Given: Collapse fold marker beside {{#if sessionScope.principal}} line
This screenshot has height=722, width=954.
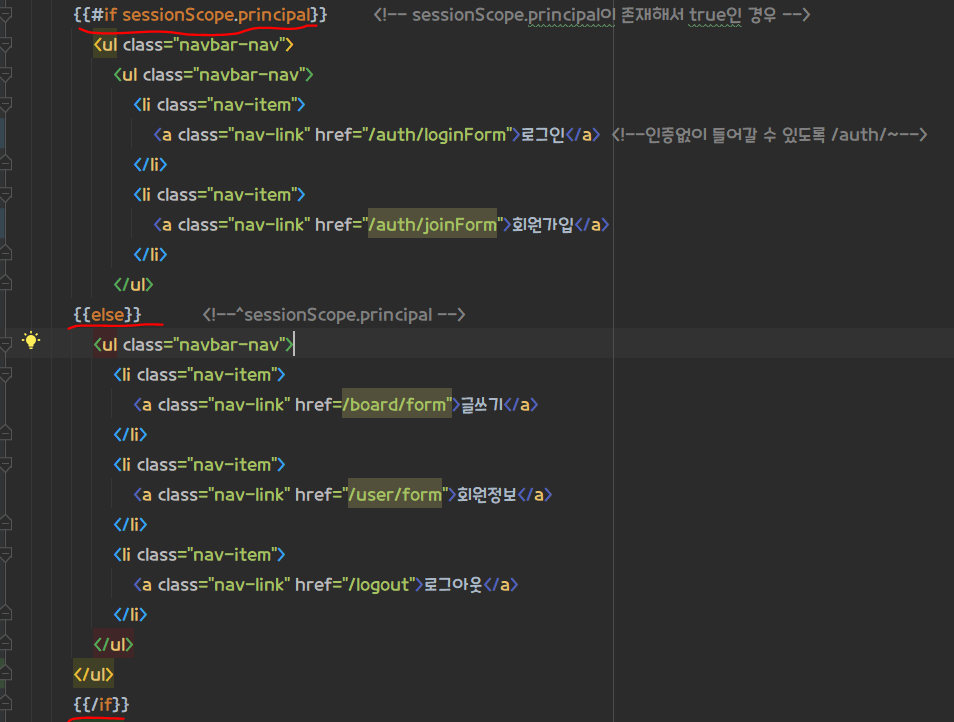Looking at the screenshot, I should [x=5, y=15].
